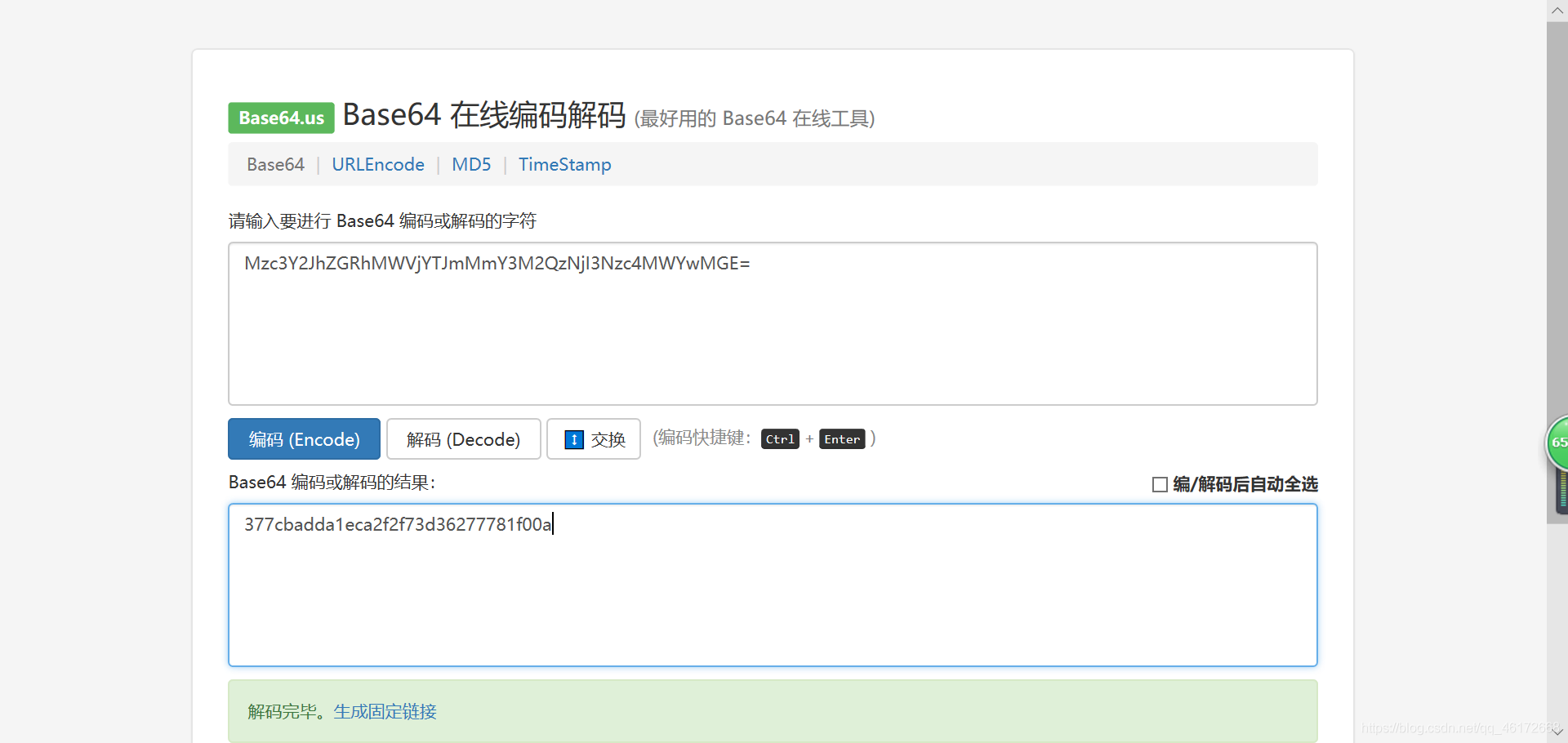Click the 编码 (Encode) button
This screenshot has height=743, width=1568.
click(x=304, y=439)
